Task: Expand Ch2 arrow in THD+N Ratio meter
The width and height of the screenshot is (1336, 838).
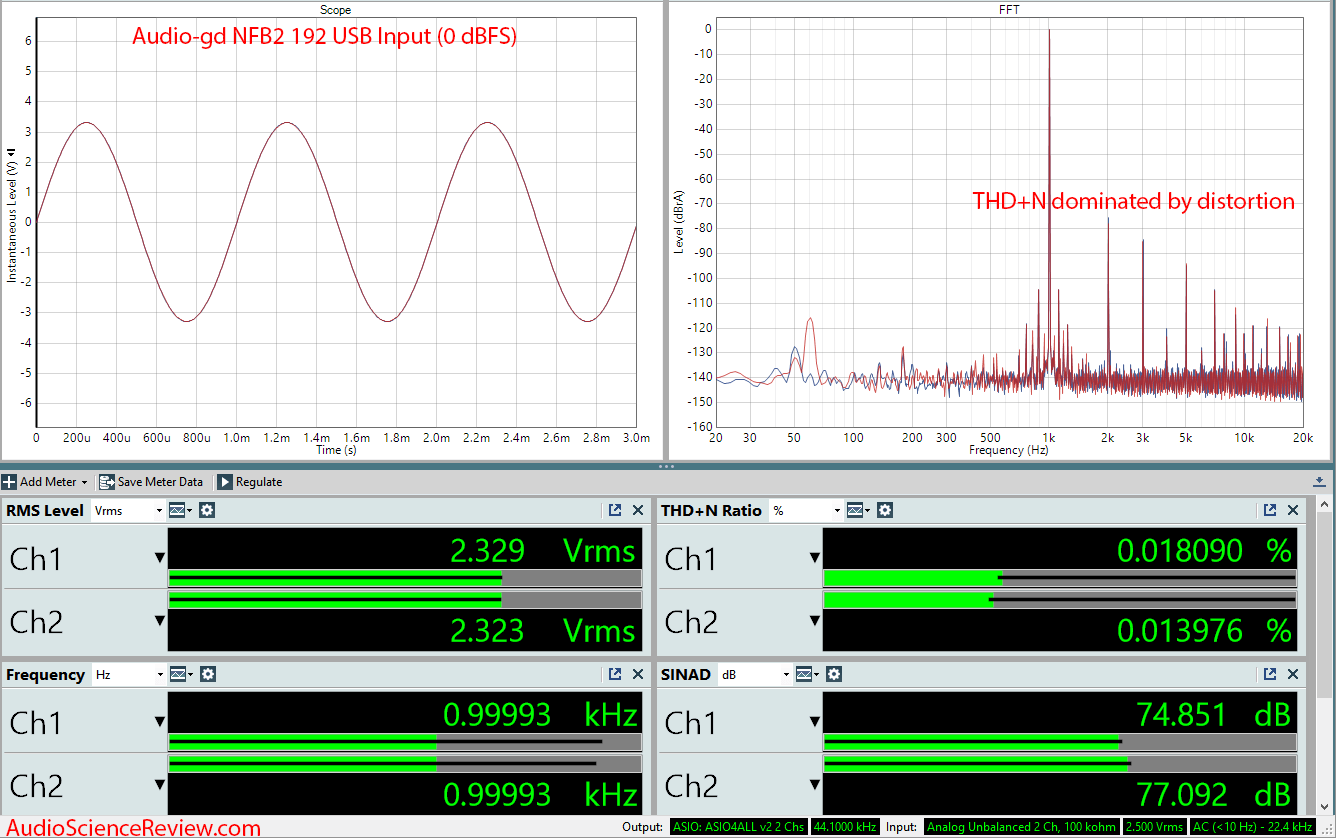Action: point(814,621)
